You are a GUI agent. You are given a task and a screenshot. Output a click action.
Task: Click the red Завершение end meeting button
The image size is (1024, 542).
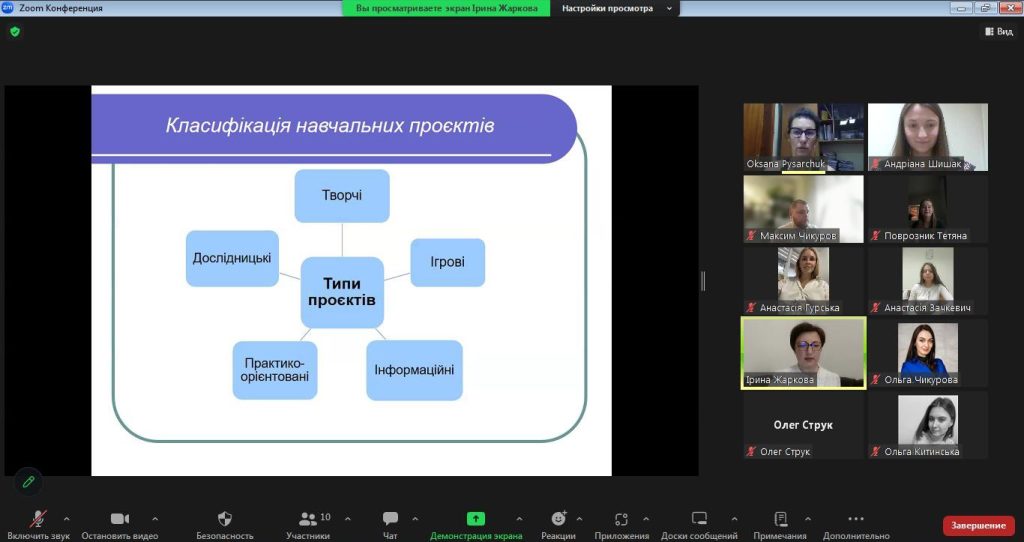978,525
